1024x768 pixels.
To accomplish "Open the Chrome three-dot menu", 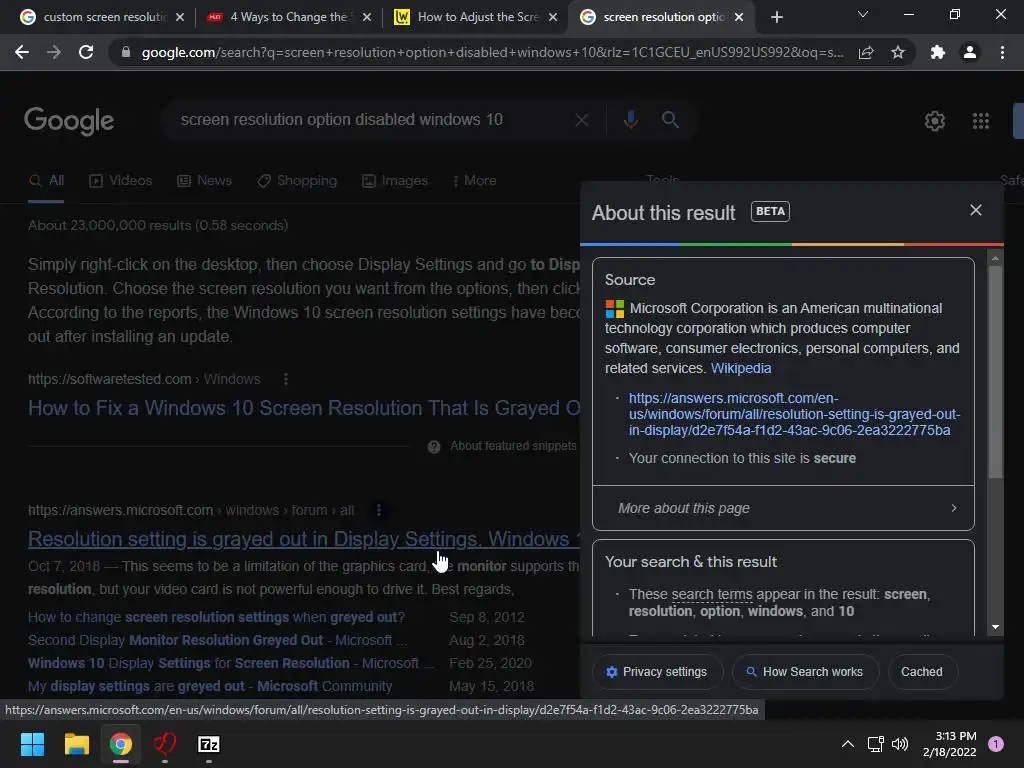I will coord(1002,52).
